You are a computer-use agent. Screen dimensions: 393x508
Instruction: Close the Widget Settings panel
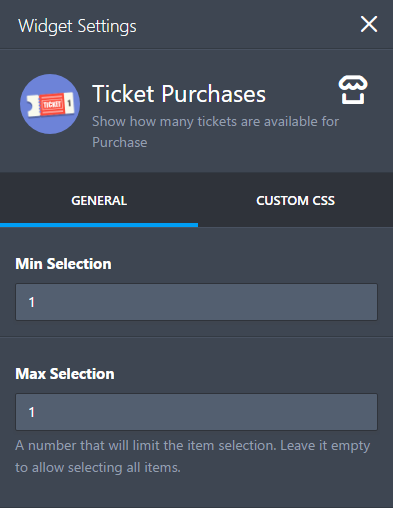point(369,24)
